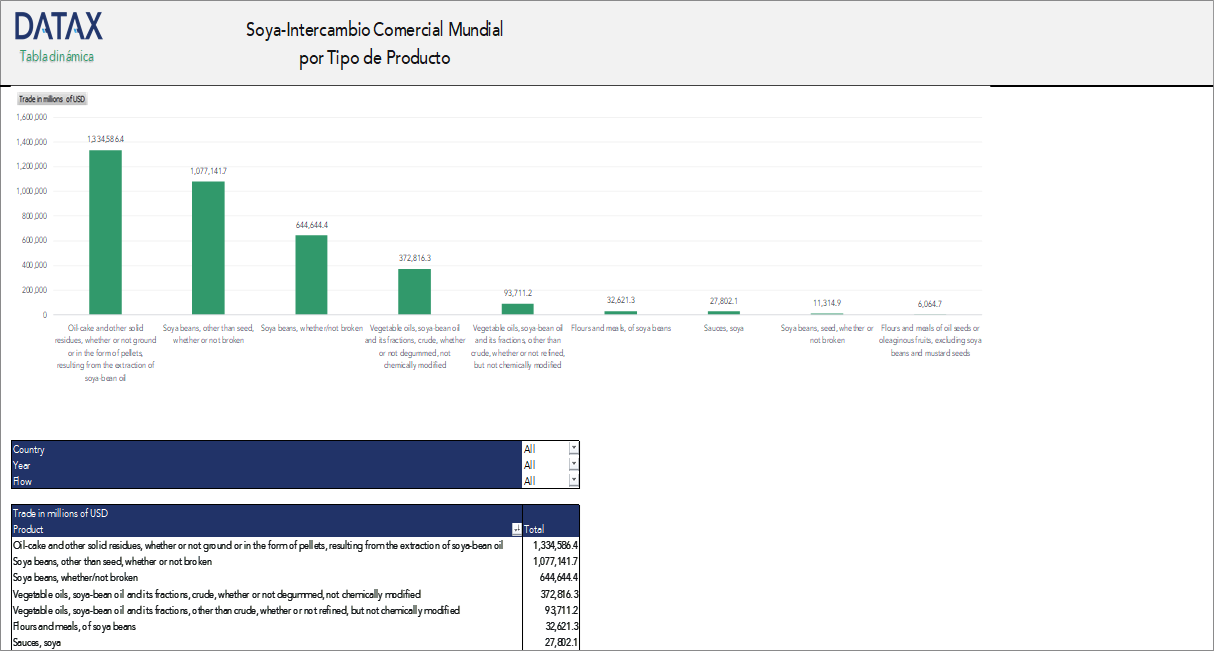The width and height of the screenshot is (1214, 651).
Task: Click the DATAX logo
Action: [x=58, y=27]
